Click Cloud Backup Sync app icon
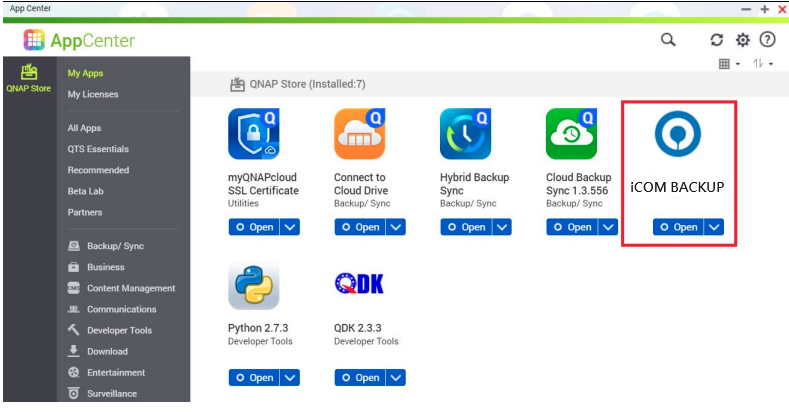This screenshot has width=789, height=412. 572,134
